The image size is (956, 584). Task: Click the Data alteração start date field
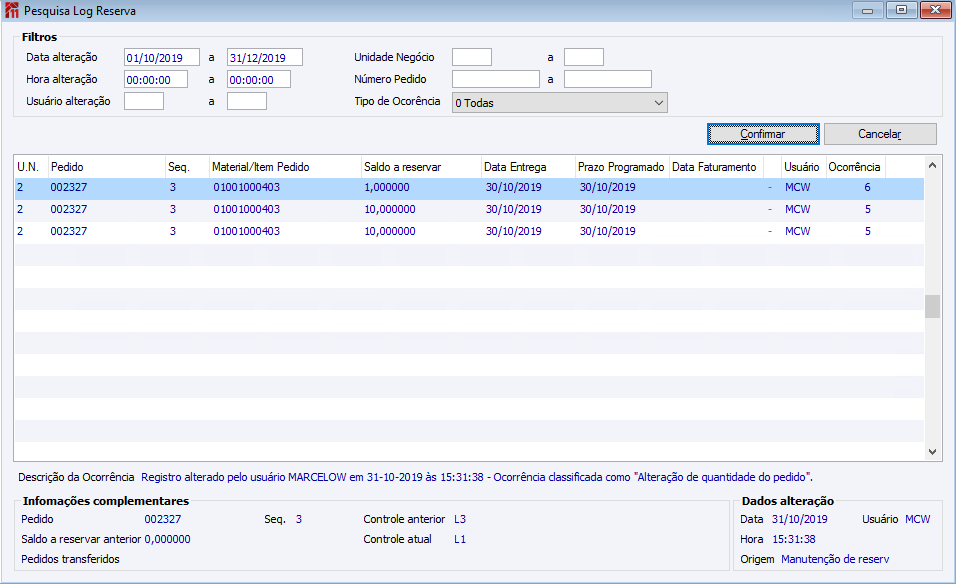[x=161, y=57]
